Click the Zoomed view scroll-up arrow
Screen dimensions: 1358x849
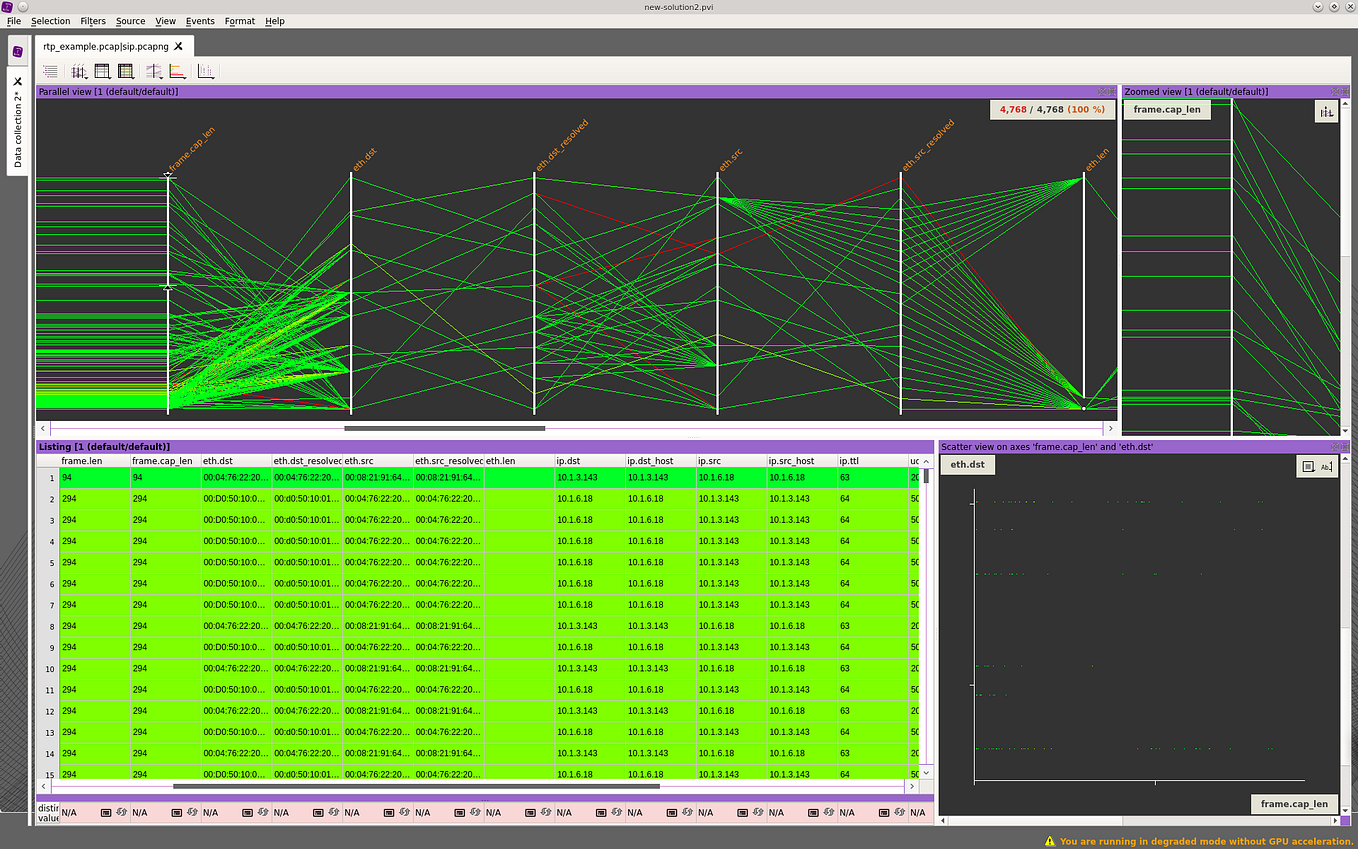1344,105
